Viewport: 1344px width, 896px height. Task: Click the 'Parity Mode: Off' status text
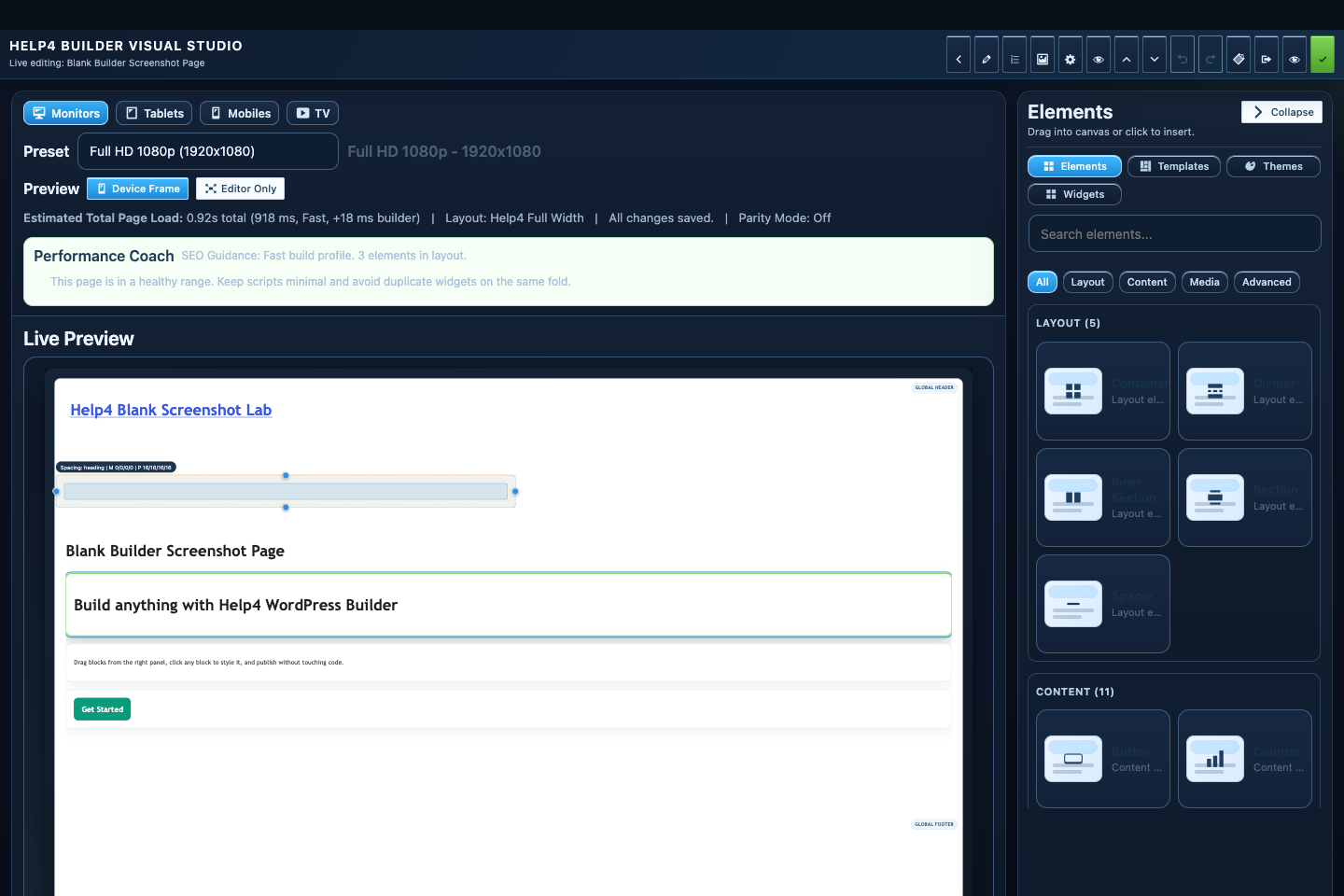coord(785,217)
